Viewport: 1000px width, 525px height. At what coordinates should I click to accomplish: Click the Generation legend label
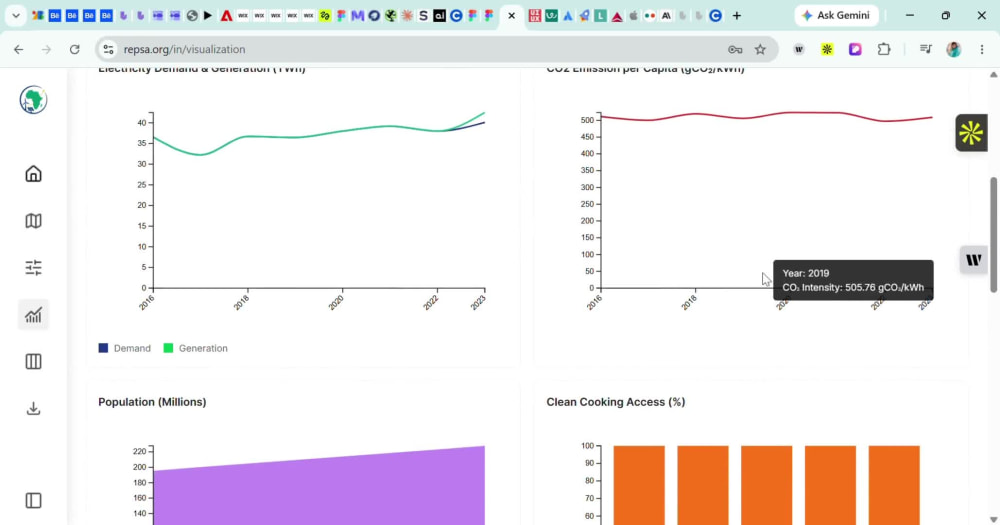point(203,348)
